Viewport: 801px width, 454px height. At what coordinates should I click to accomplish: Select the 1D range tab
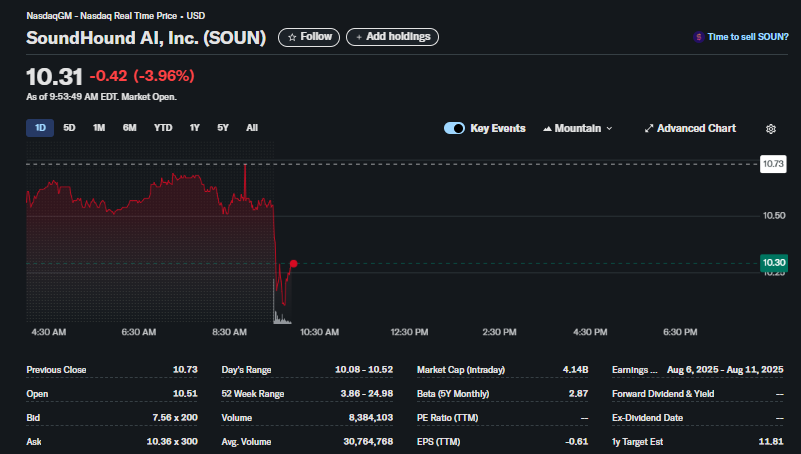tap(40, 128)
